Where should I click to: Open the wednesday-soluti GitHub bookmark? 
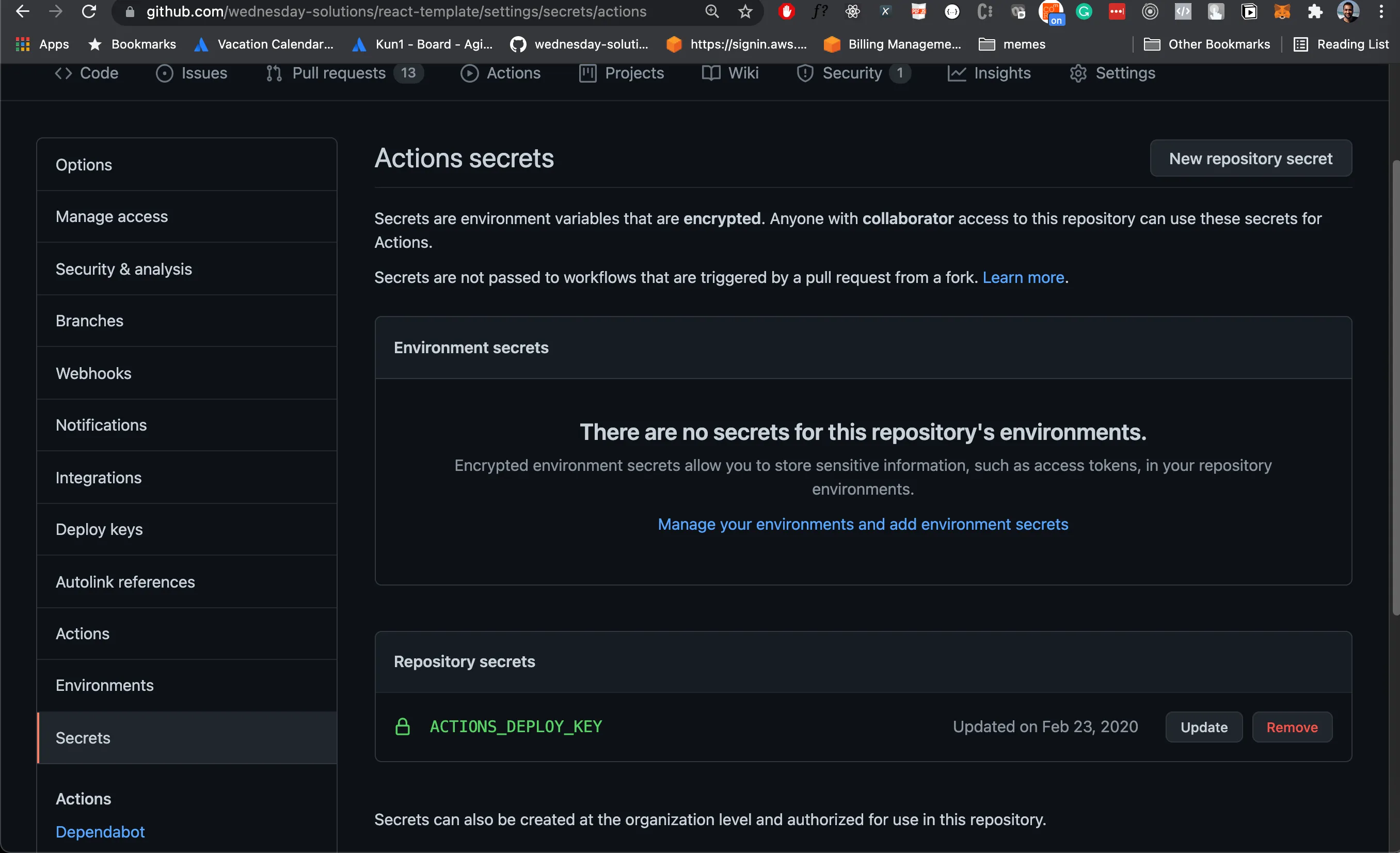[x=579, y=44]
